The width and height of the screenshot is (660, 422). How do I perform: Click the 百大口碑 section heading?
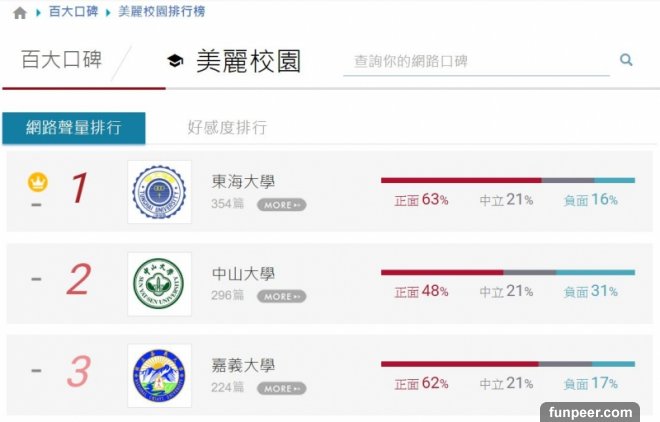[x=61, y=60]
